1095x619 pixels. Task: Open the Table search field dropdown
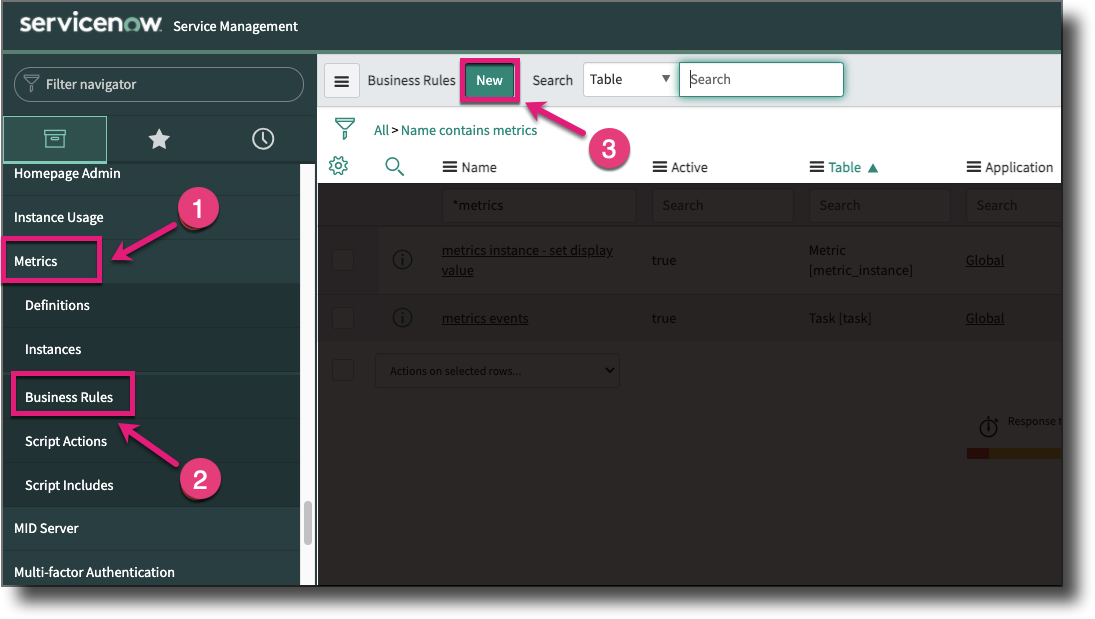629,80
